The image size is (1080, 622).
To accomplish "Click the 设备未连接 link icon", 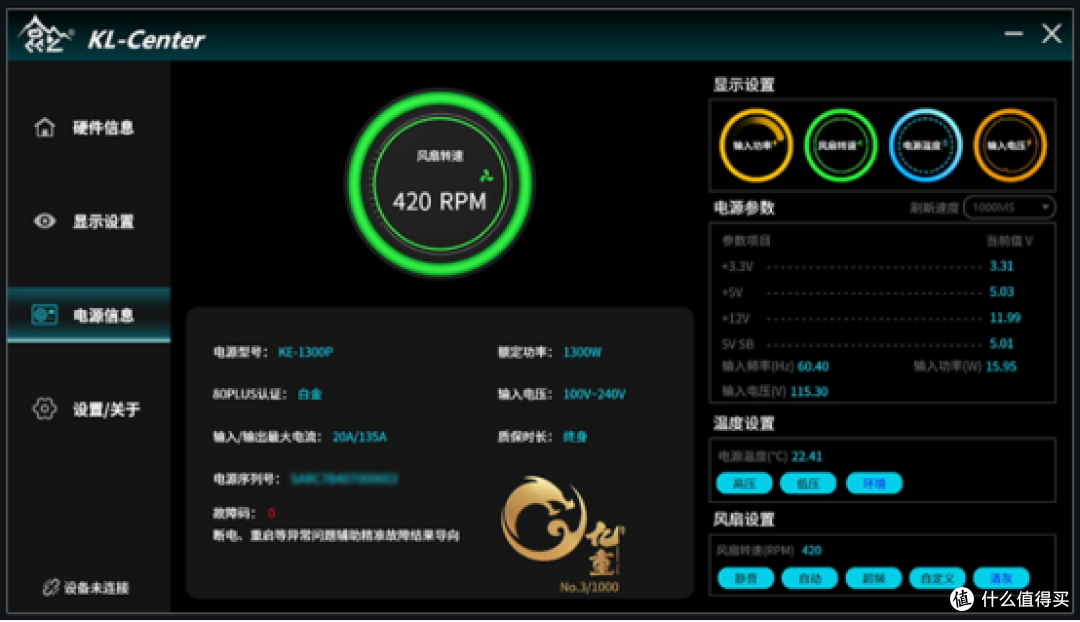I will (x=50, y=588).
